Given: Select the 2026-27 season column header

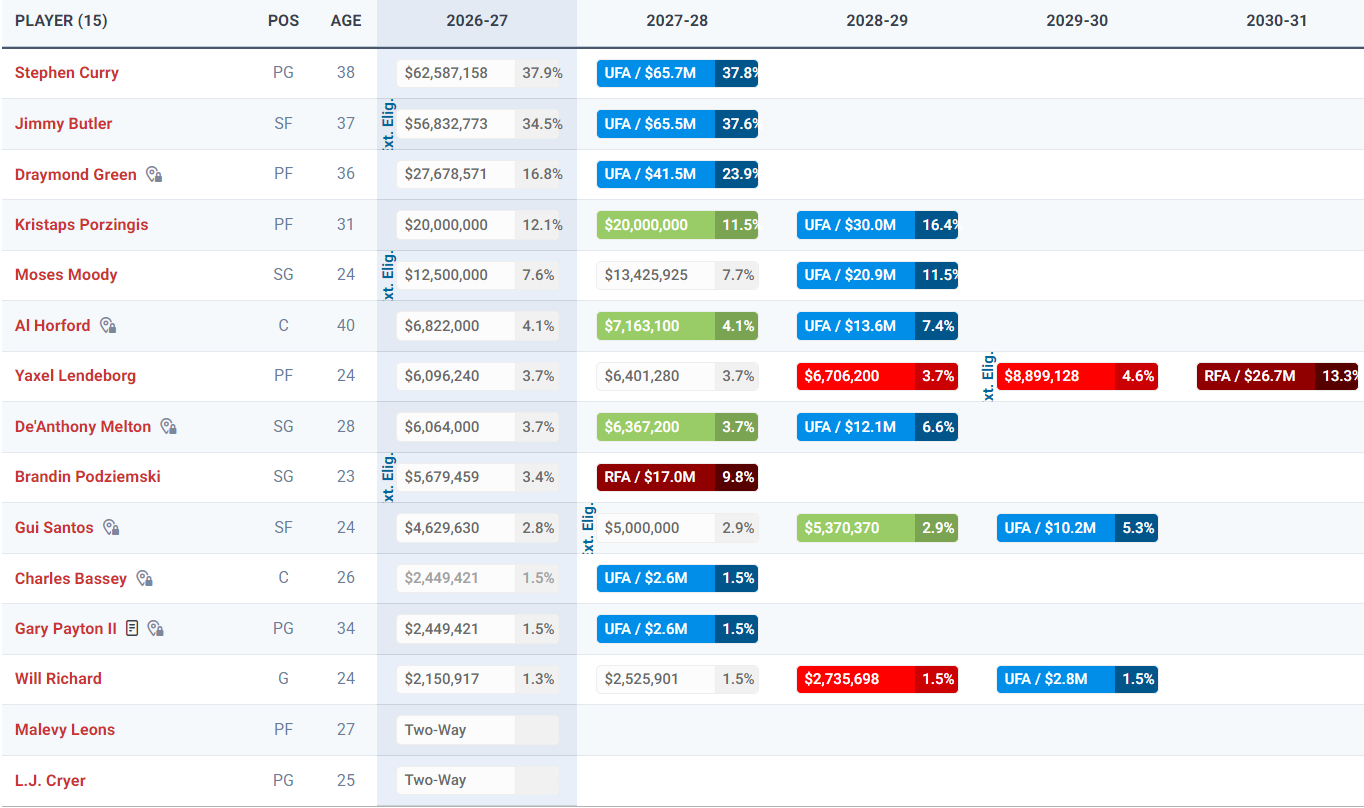Looking at the screenshot, I should (x=477, y=21).
